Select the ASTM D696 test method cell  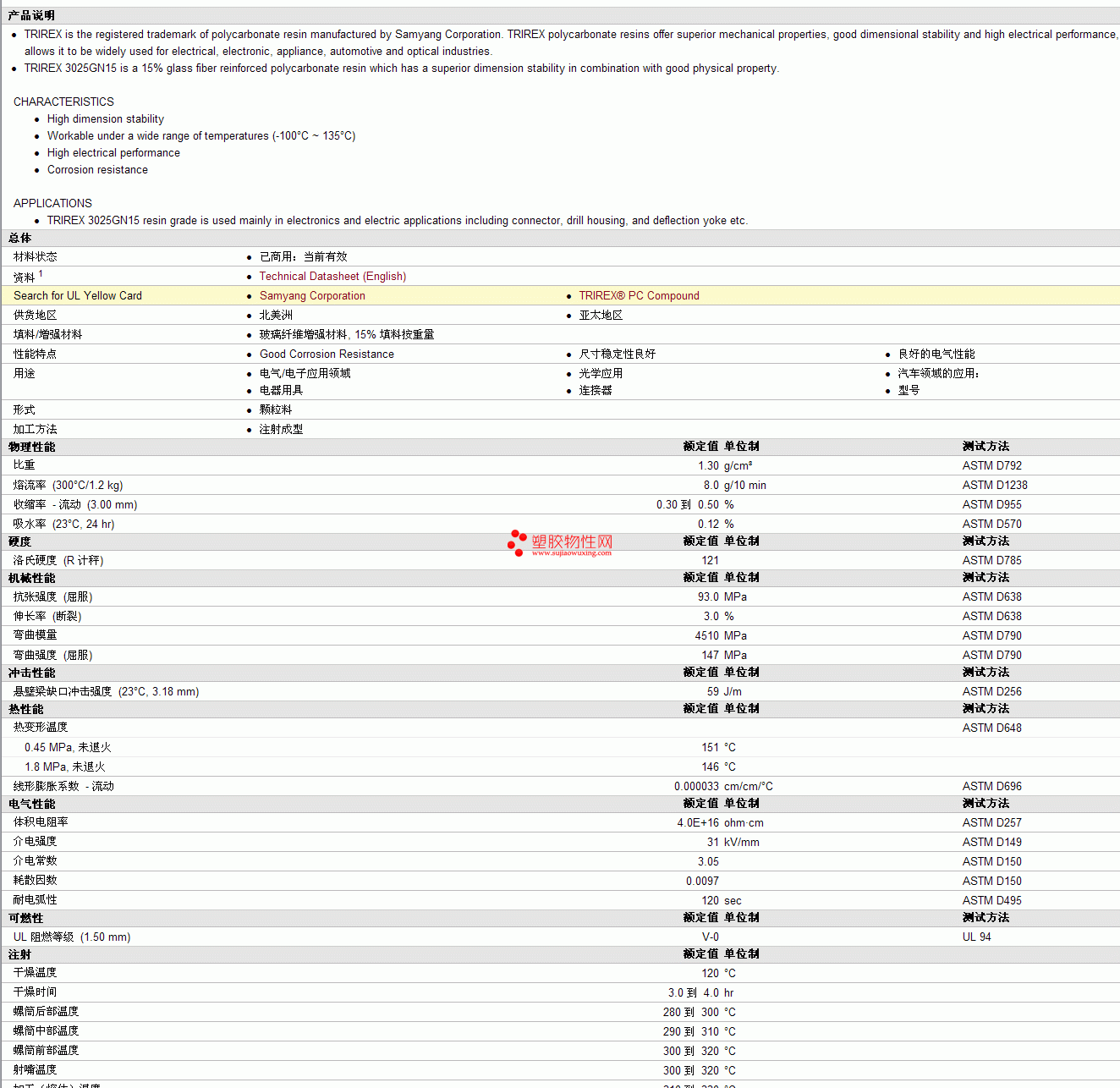pyautogui.click(x=991, y=787)
